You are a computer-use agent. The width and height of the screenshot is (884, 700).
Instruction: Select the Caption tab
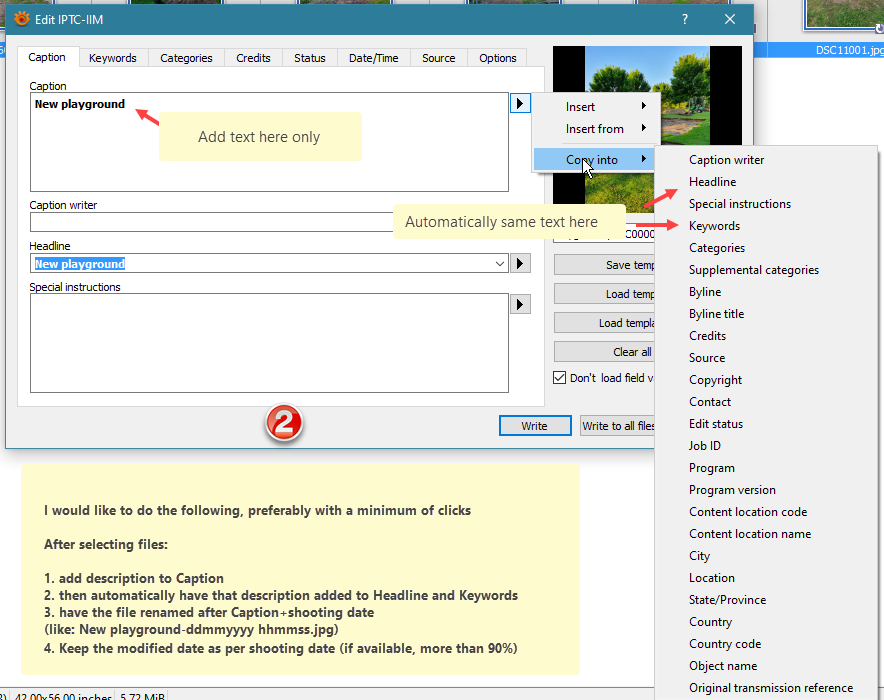pyautogui.click(x=47, y=57)
